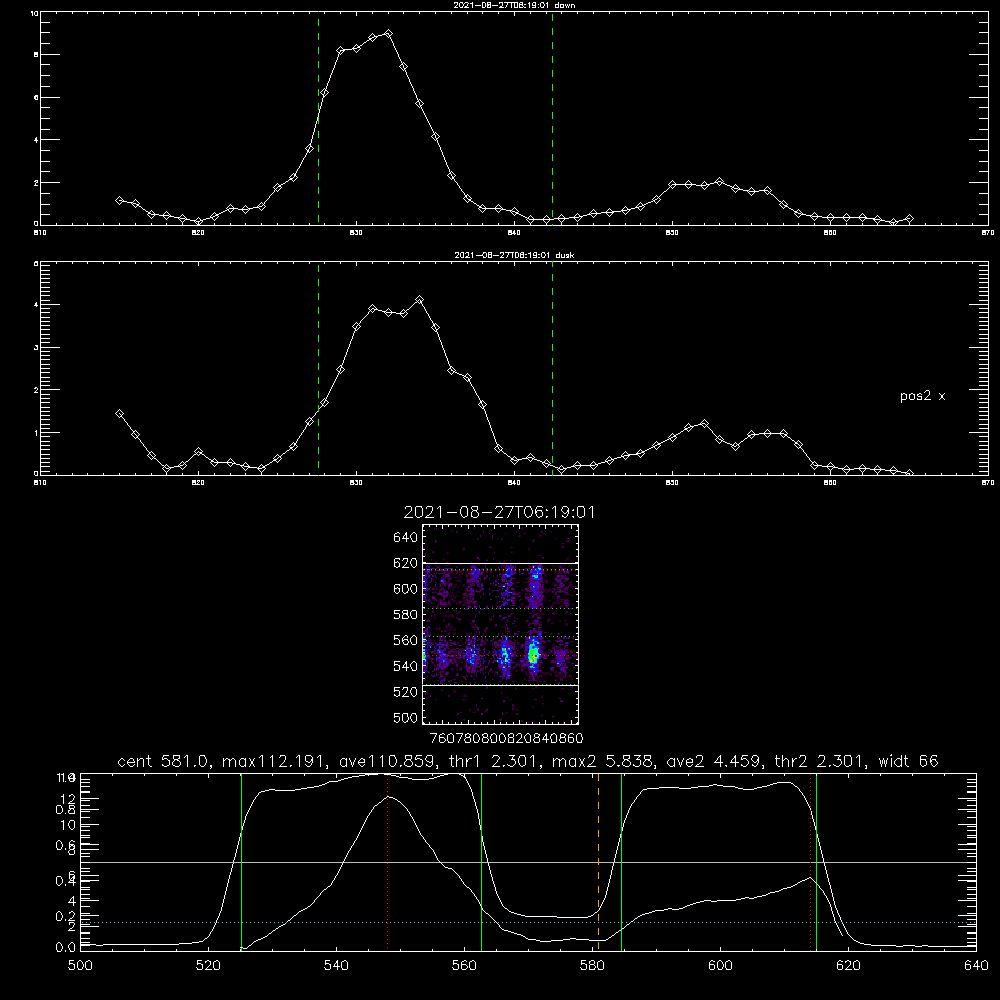
Task: Click the 520 label on heatmap y-axis
Action: point(406,692)
